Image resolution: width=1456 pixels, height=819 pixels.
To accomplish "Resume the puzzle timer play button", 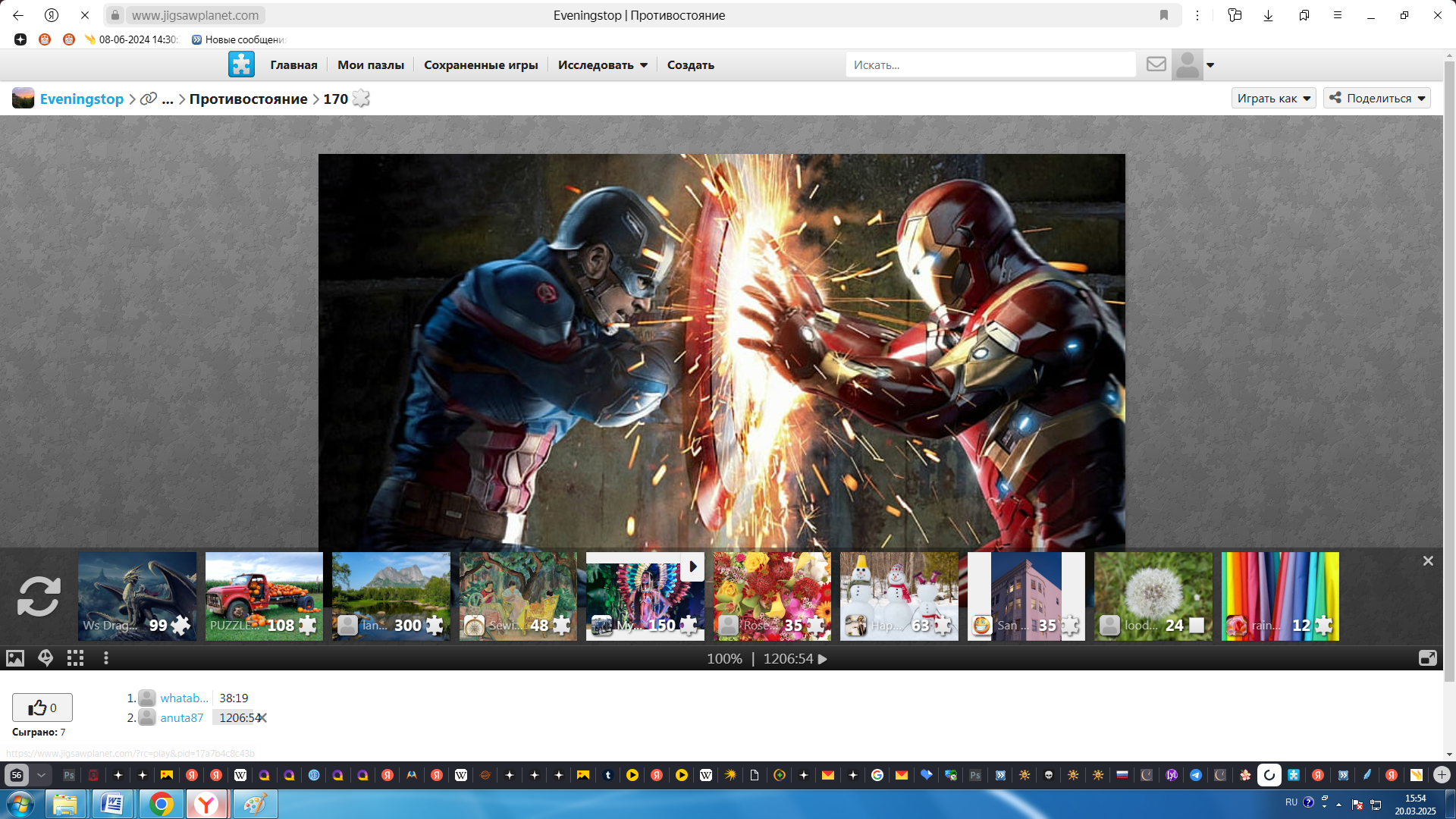I will 823,659.
